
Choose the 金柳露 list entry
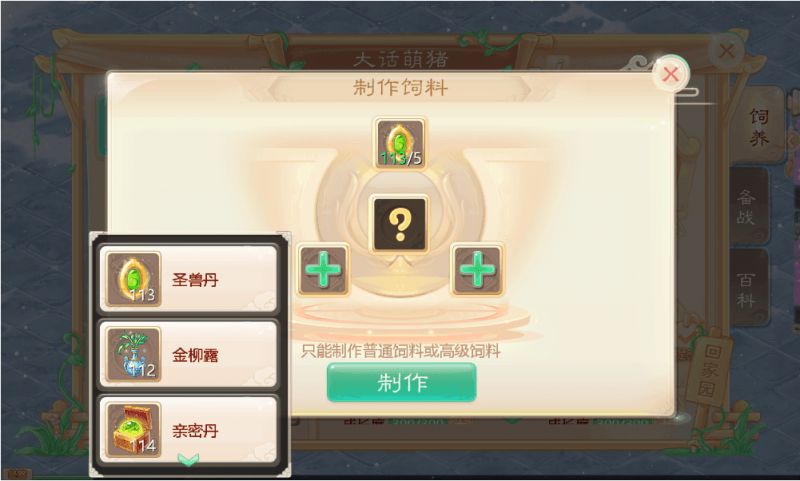tap(188, 354)
